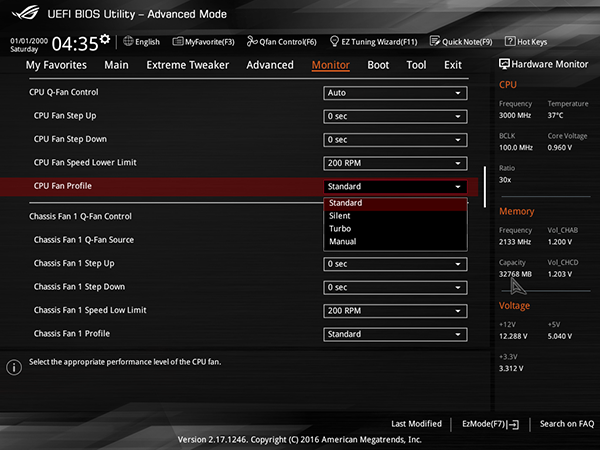This screenshot has height=450, width=600.
Task: Open the Chassis Fan 1 Step Up dropdown
Action: [395, 264]
